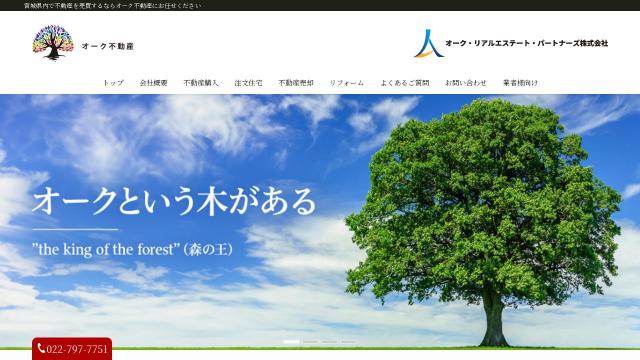This screenshot has height=360, width=640.
Task: Open 不動産売却 navigation item
Action: coord(296,83)
